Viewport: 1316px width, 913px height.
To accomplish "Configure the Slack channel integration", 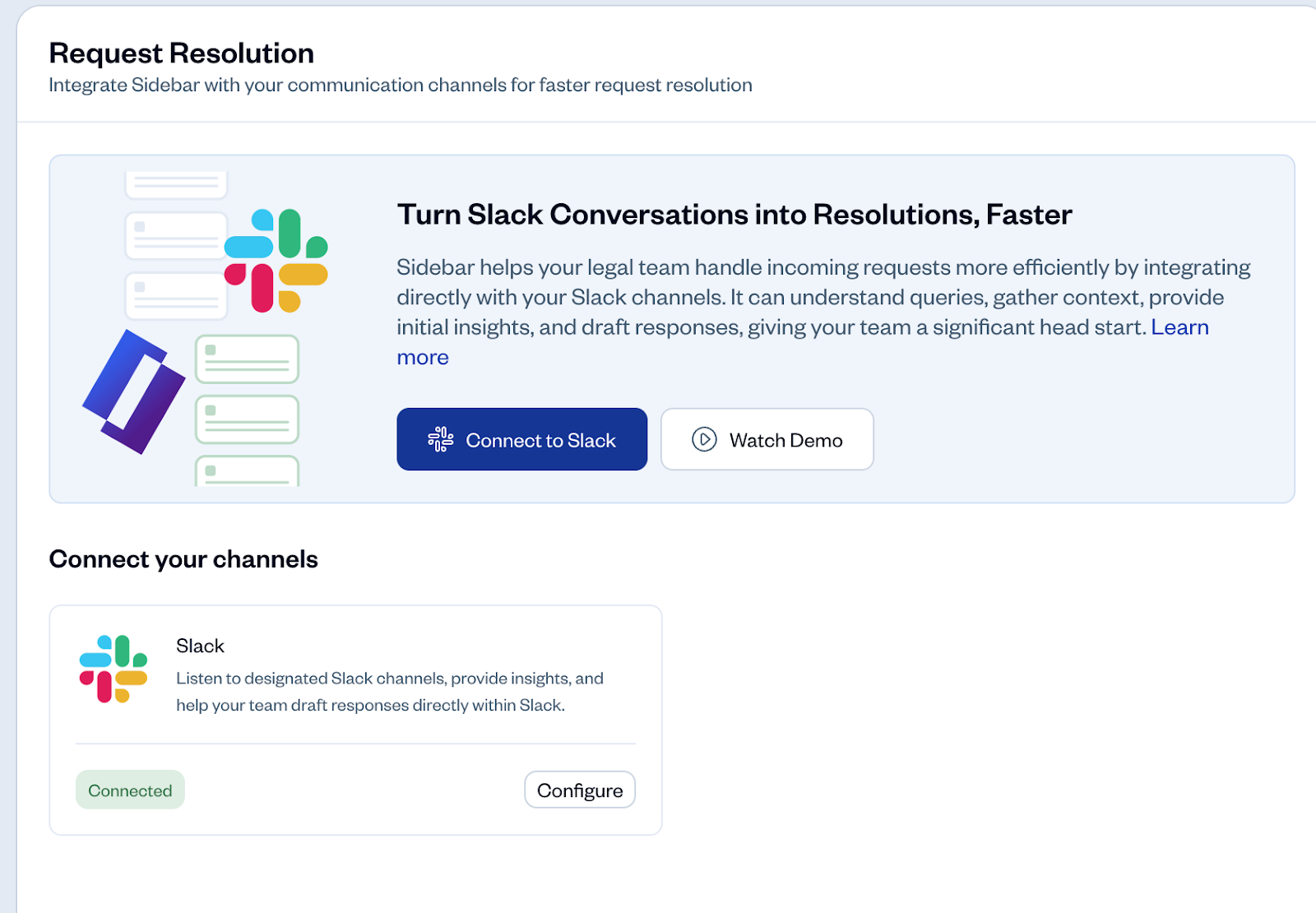I will click(x=580, y=790).
